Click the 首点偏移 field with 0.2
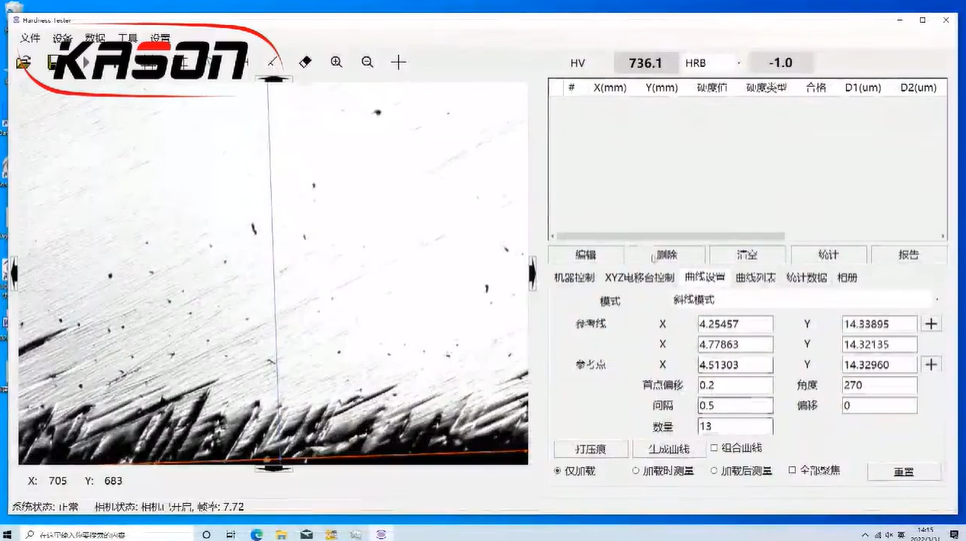The width and height of the screenshot is (966, 541). pyautogui.click(x=735, y=385)
